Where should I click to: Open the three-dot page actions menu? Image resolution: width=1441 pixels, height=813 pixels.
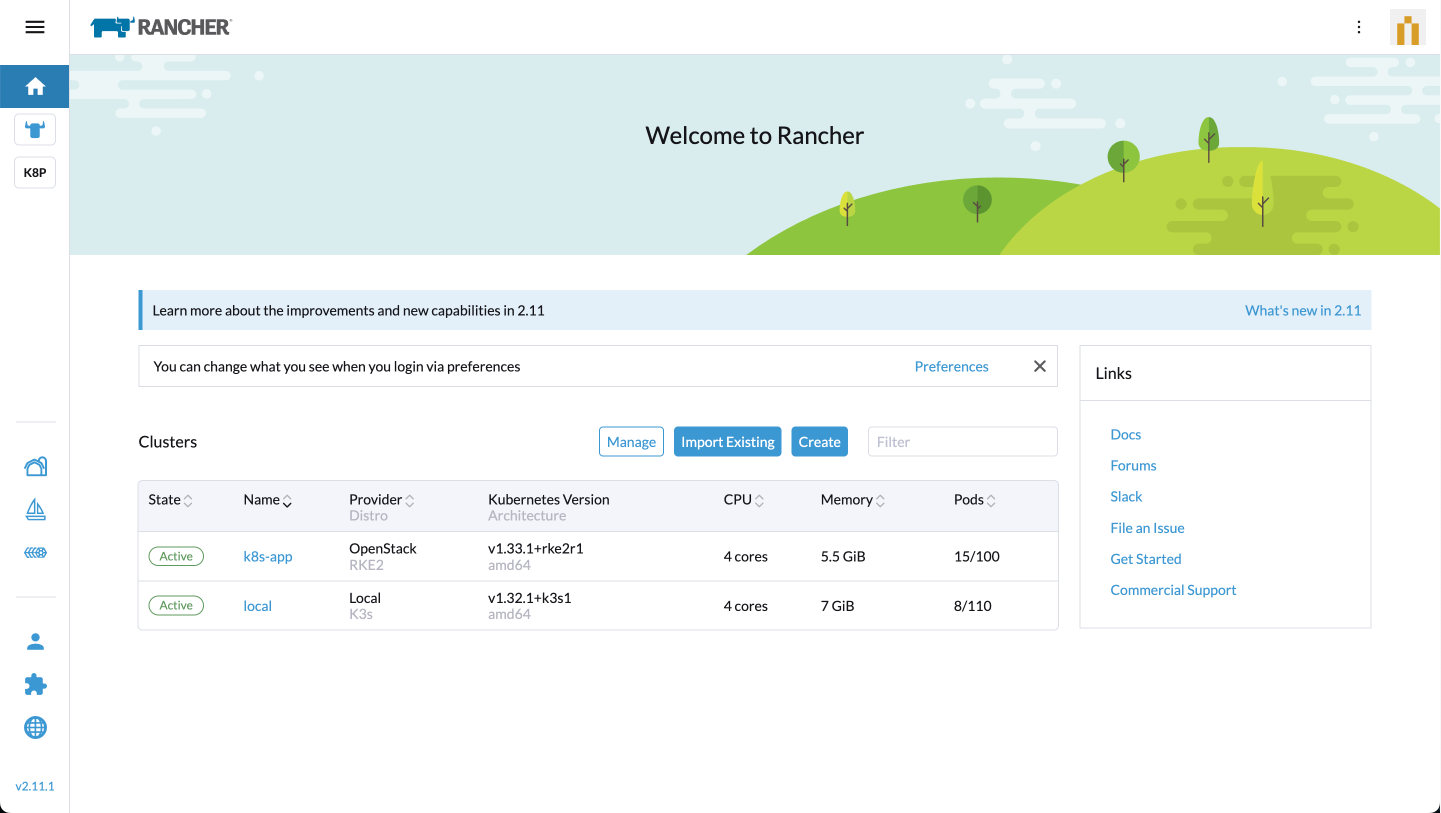pos(1359,27)
